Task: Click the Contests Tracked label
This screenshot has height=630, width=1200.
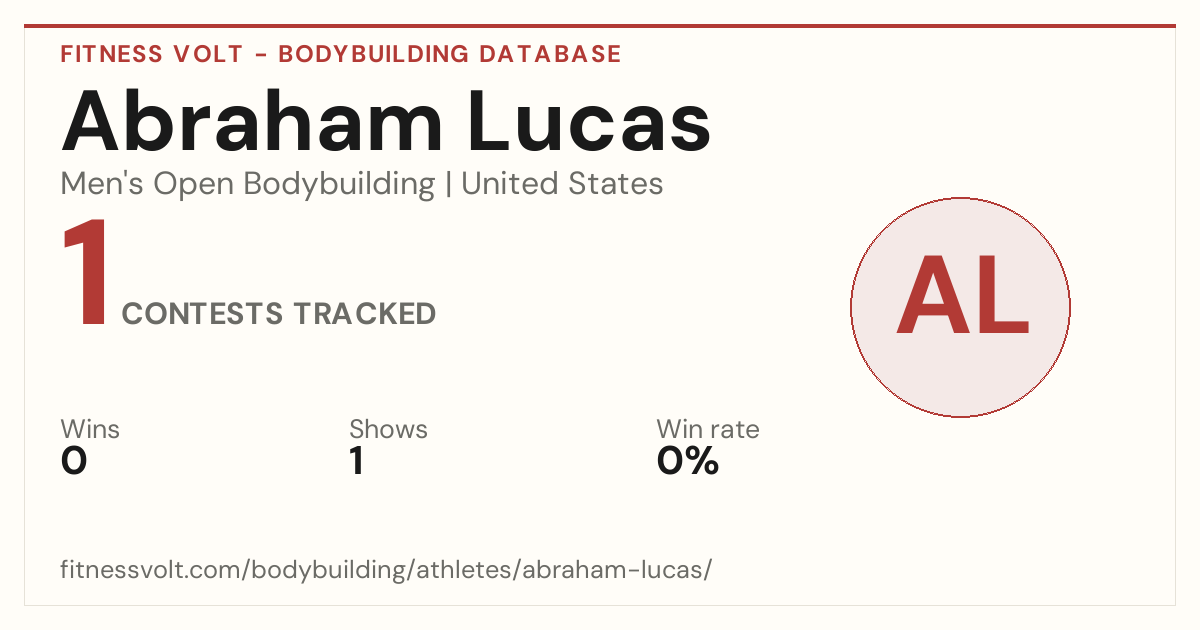Action: (x=279, y=314)
